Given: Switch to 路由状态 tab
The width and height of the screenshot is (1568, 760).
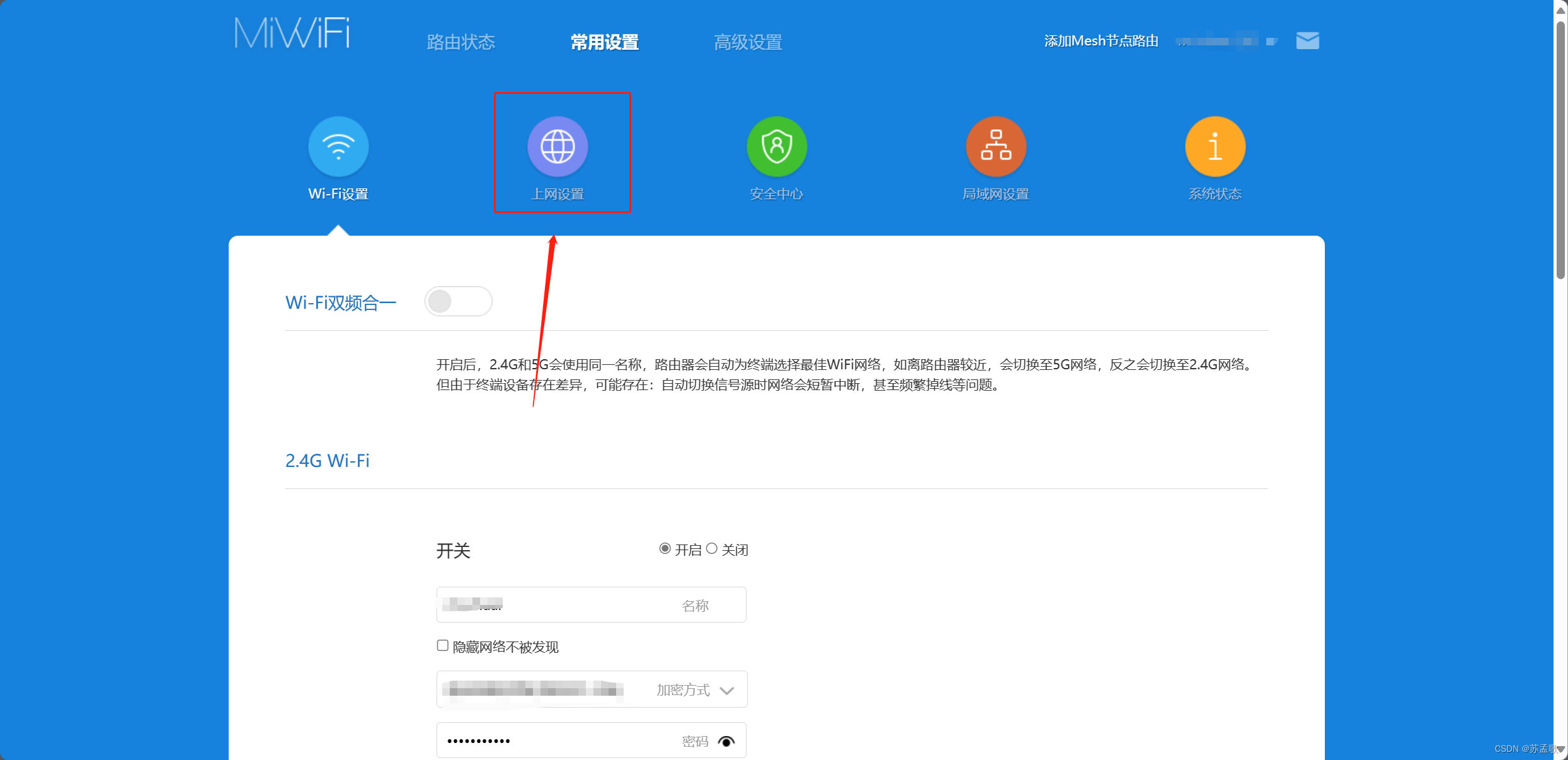Looking at the screenshot, I should point(461,42).
